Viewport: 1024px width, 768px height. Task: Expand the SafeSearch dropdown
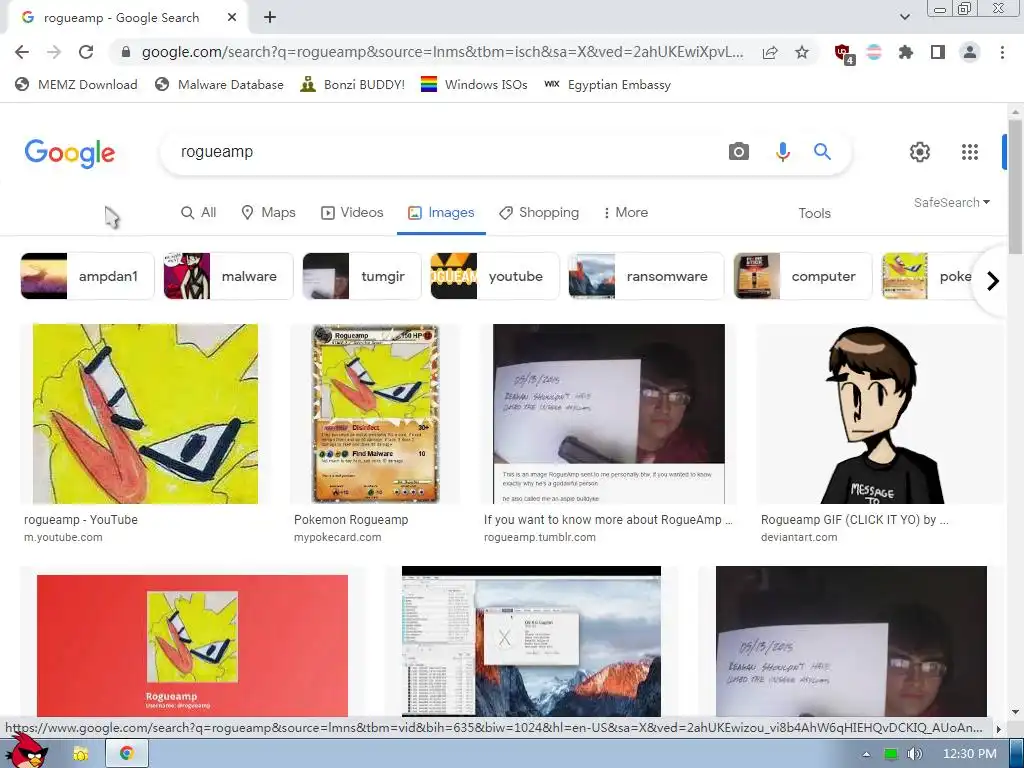click(x=952, y=202)
